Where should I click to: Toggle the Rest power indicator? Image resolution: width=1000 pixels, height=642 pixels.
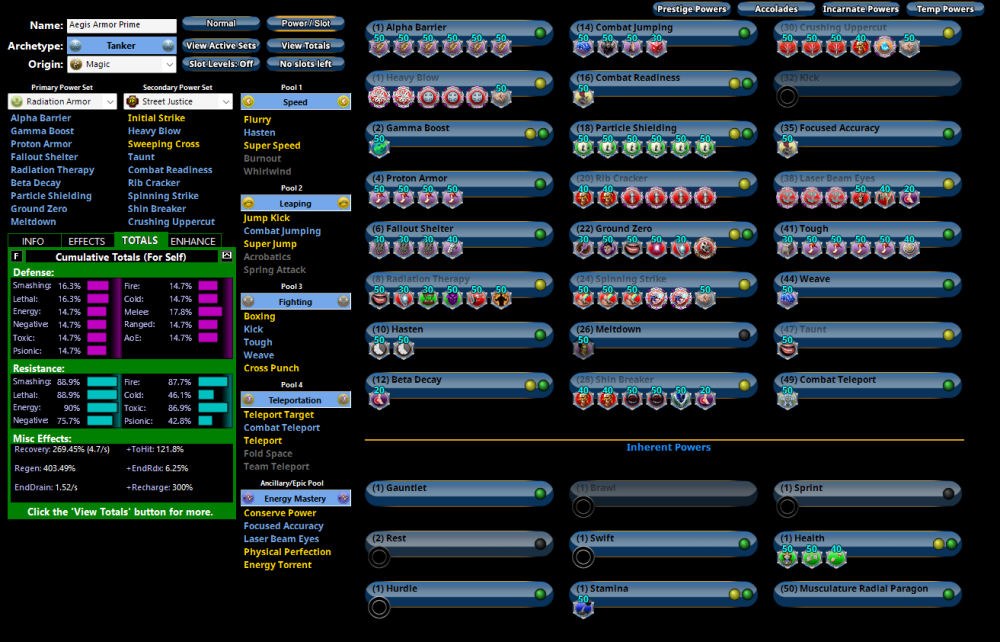pyautogui.click(x=540, y=544)
